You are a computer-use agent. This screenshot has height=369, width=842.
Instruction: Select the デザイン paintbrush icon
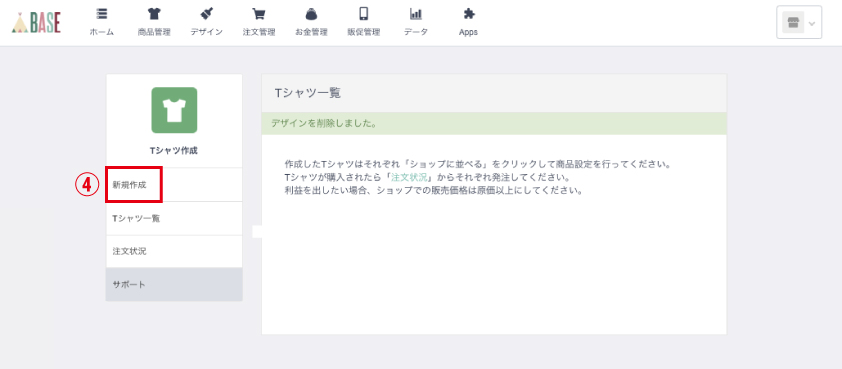(206, 15)
